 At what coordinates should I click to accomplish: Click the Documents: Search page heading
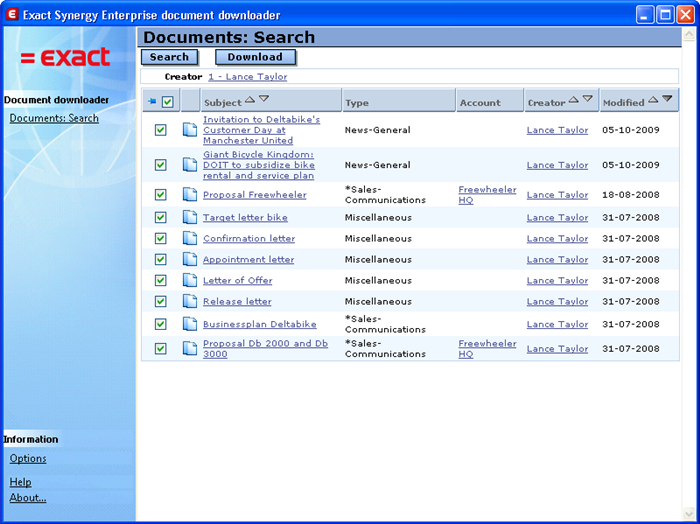[x=229, y=37]
